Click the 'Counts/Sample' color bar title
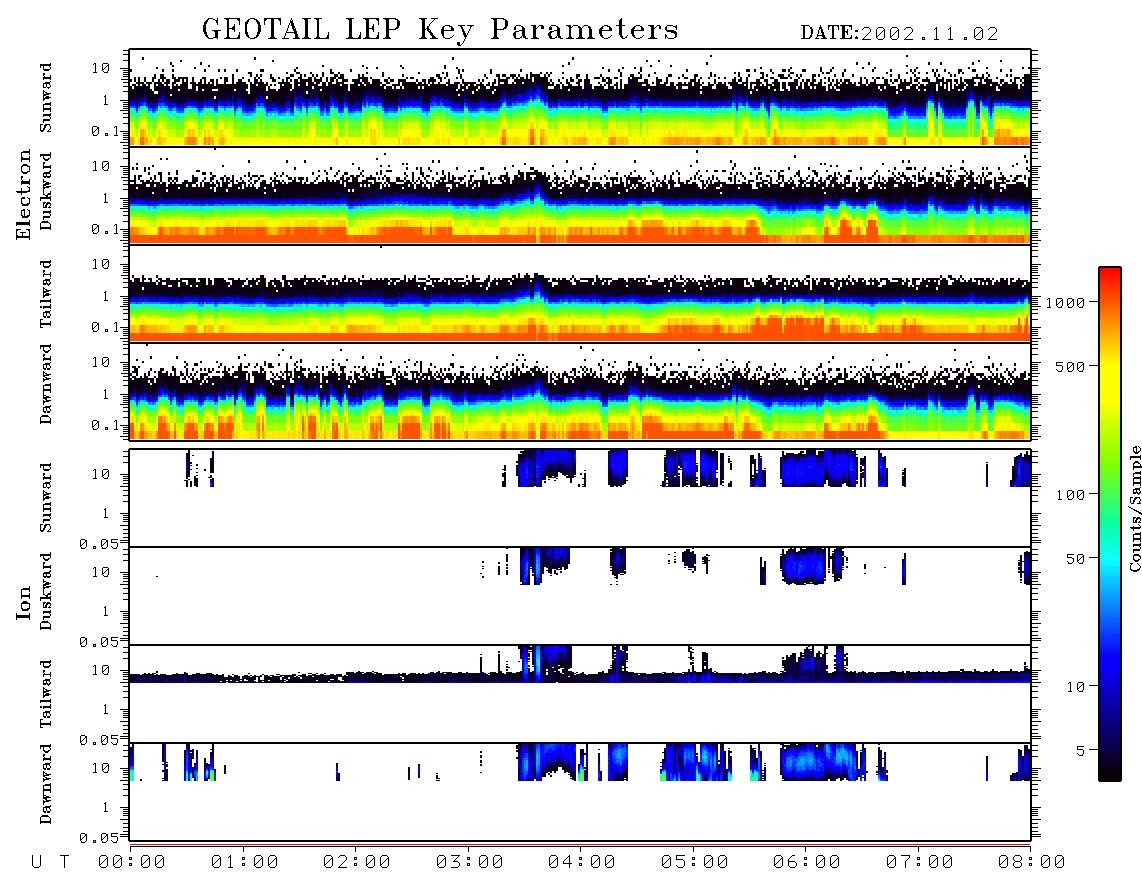 point(1134,508)
